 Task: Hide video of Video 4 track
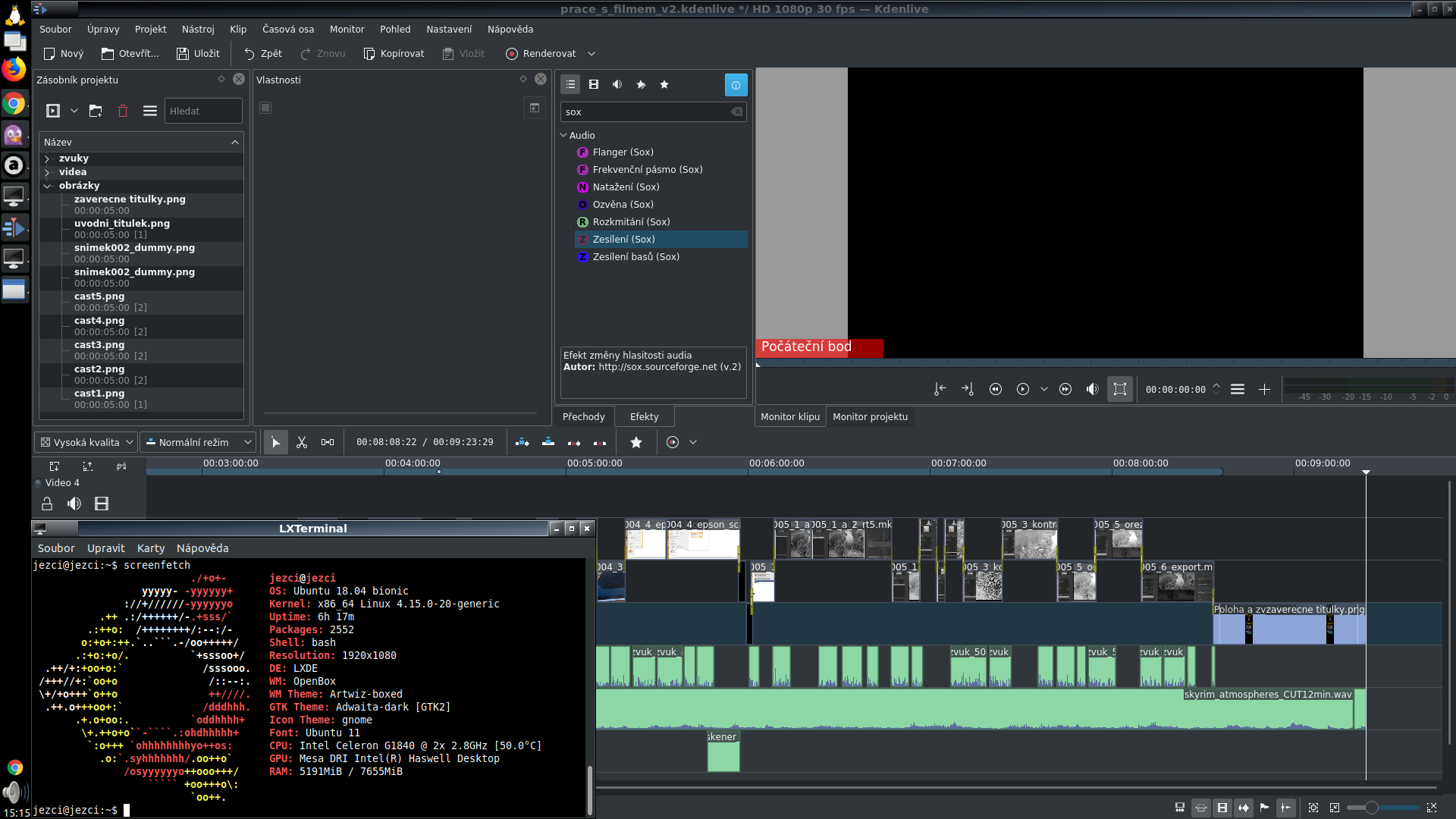click(x=102, y=504)
